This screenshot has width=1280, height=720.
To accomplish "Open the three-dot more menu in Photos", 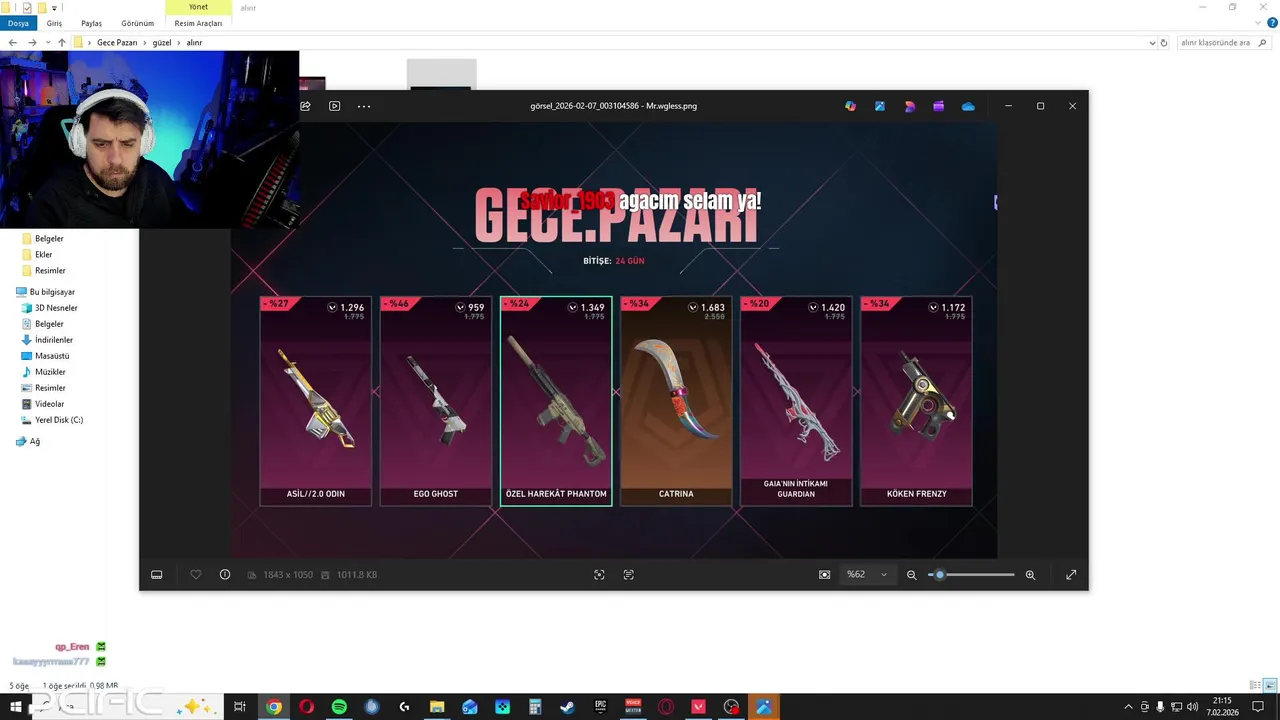I will pos(364,106).
